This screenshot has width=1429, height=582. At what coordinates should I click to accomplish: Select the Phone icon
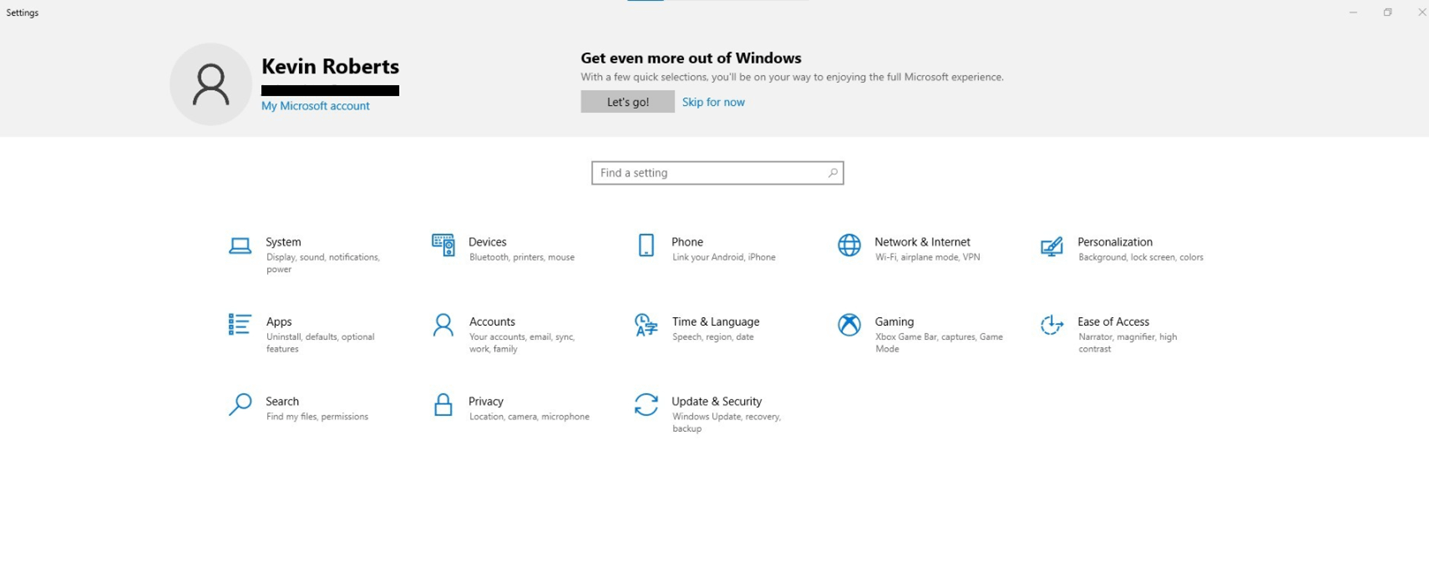(646, 245)
